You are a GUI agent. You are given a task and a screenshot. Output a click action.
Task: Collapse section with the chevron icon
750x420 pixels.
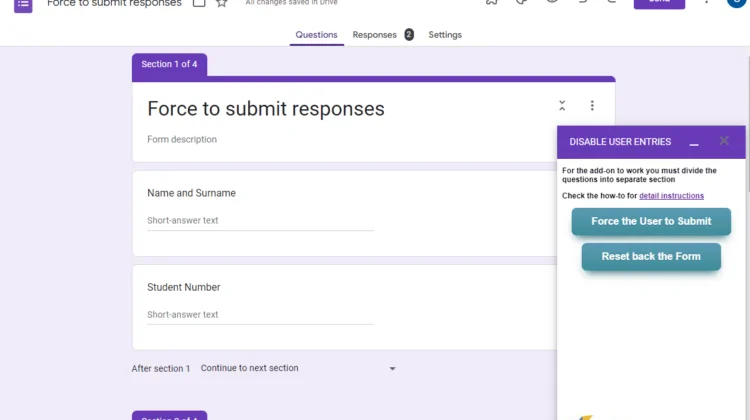pos(562,106)
